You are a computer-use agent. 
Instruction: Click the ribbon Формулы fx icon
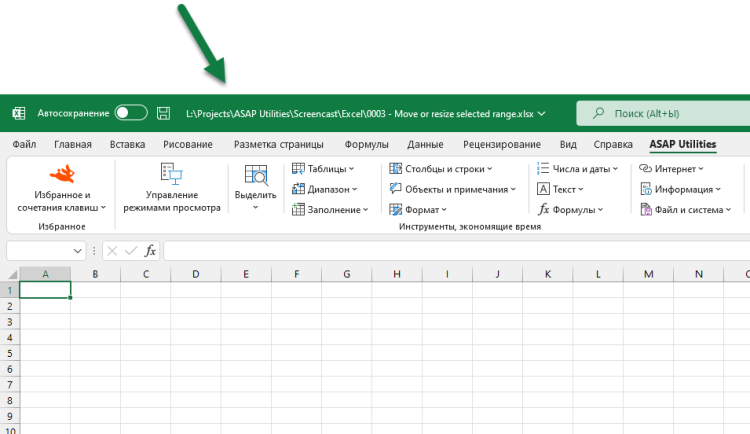543,210
